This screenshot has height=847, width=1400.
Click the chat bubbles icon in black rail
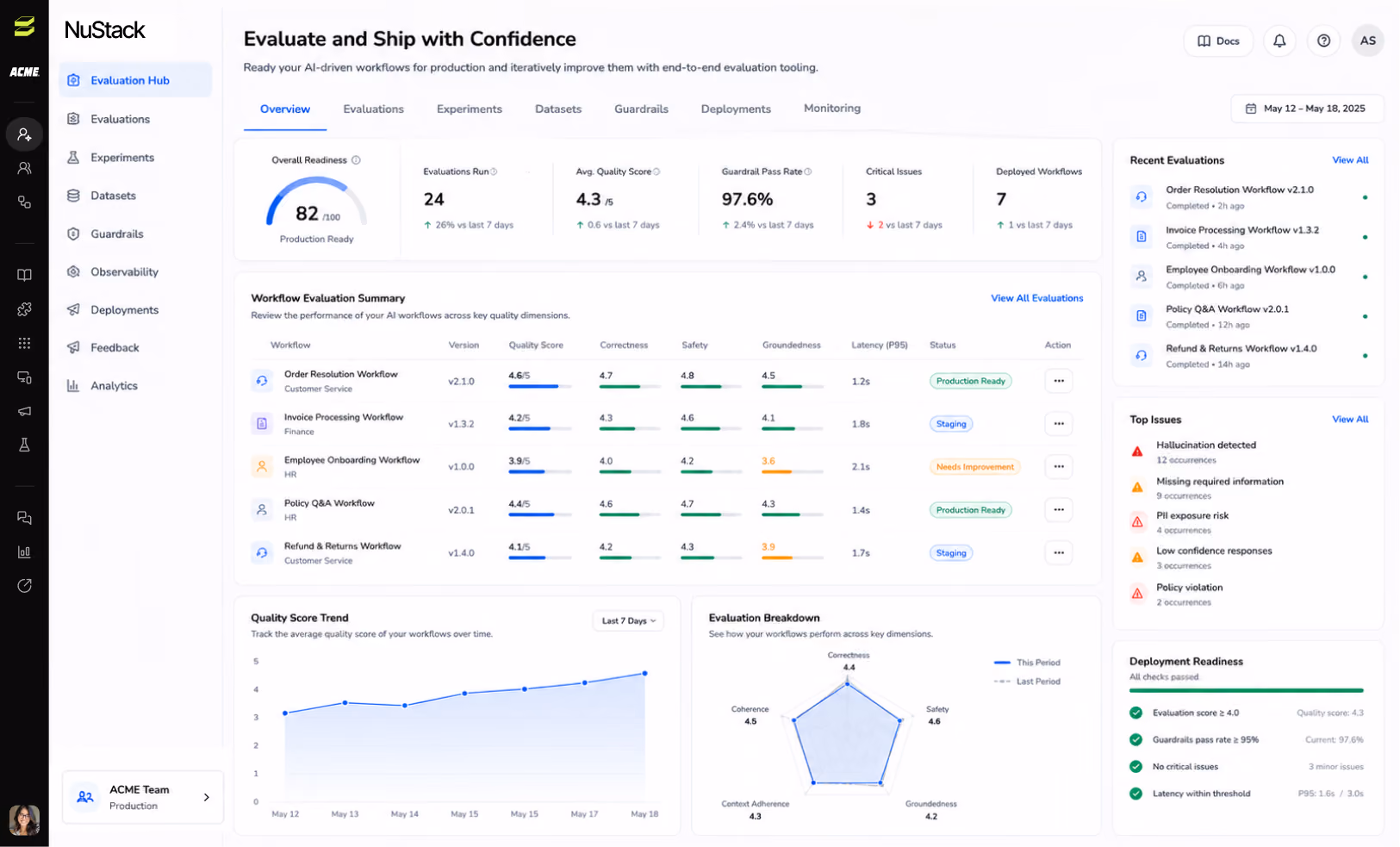[x=24, y=518]
